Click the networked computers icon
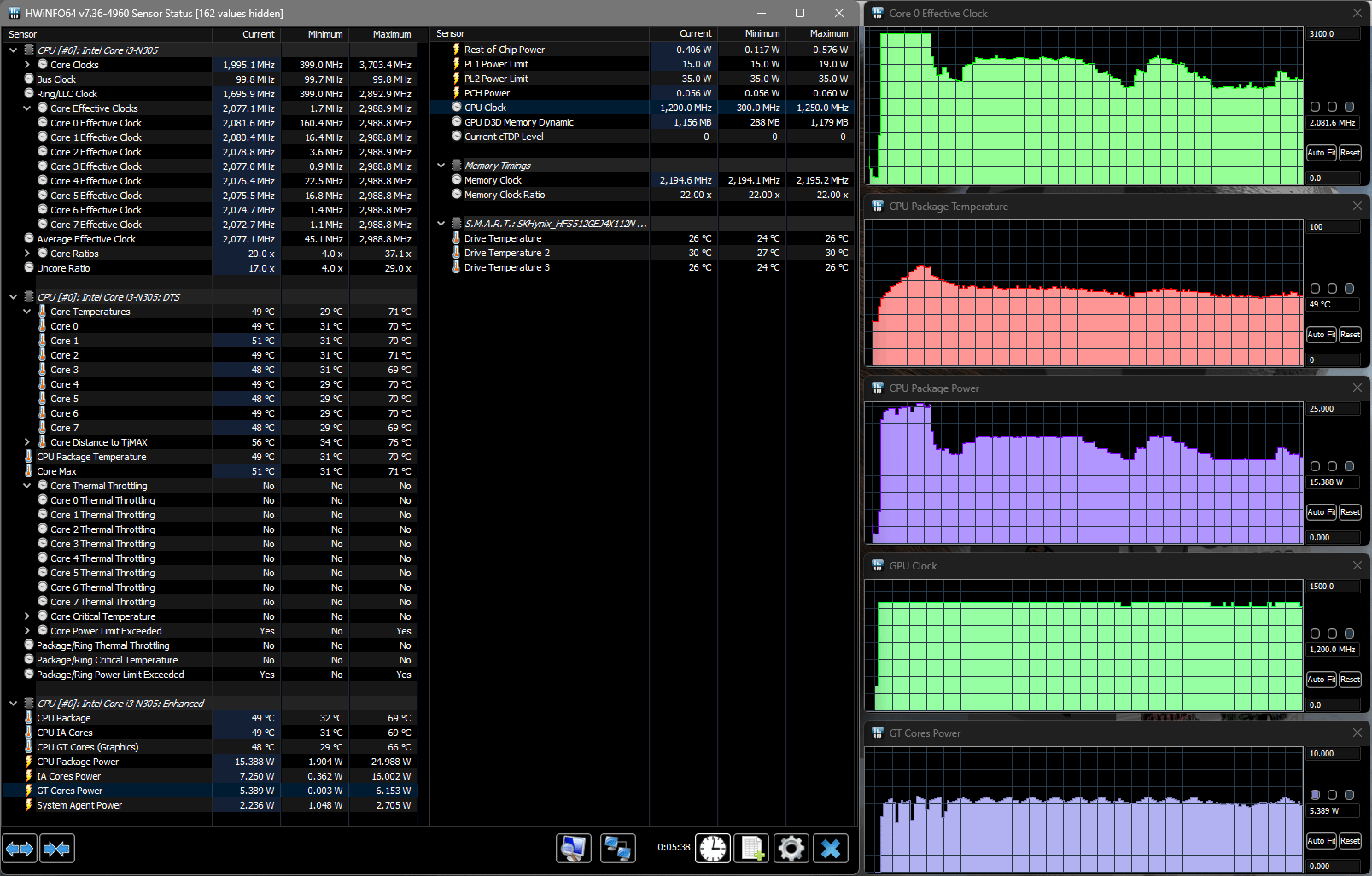Screen dimensions: 1372x876 click(617, 848)
